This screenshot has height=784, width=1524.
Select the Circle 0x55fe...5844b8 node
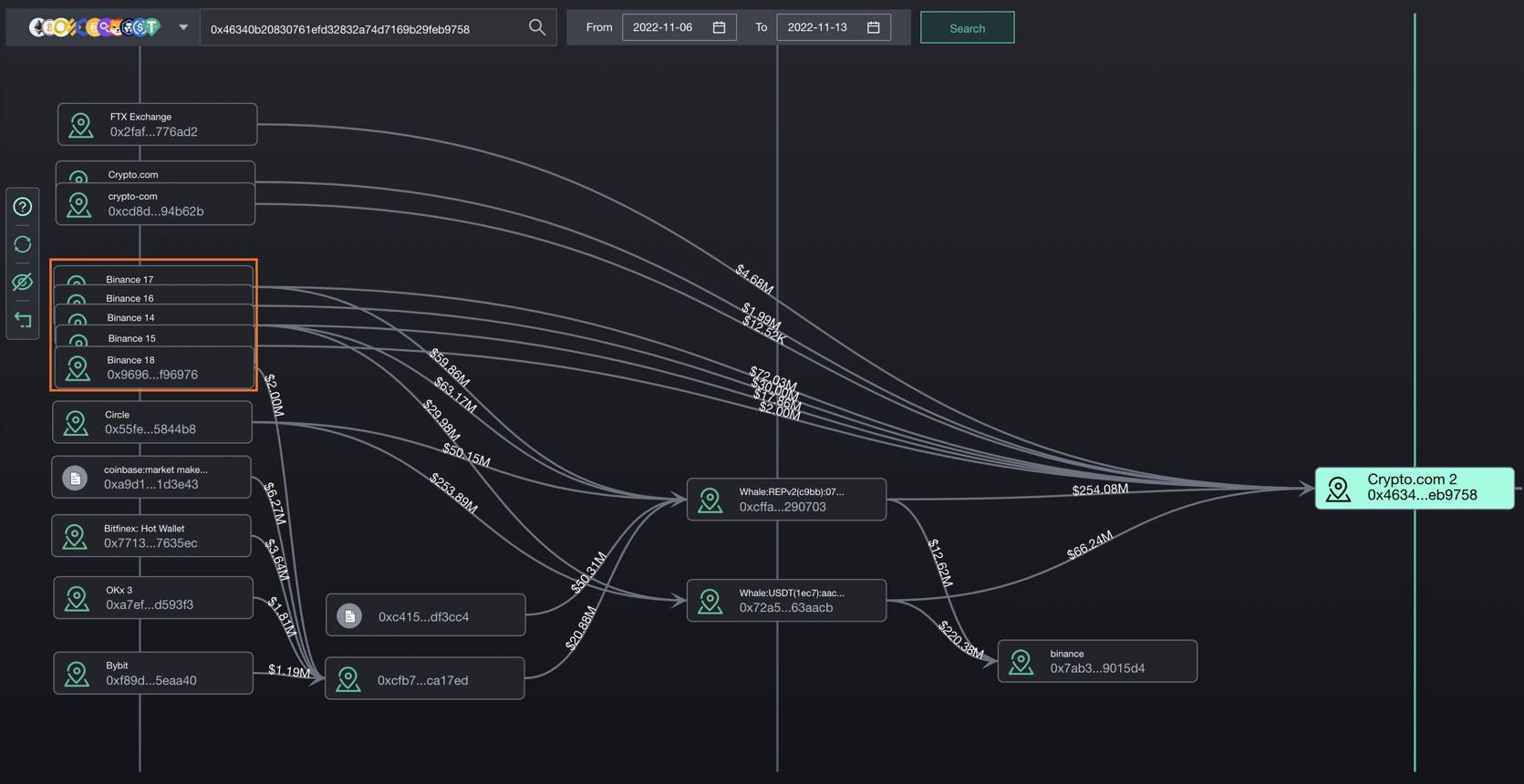[x=152, y=422]
